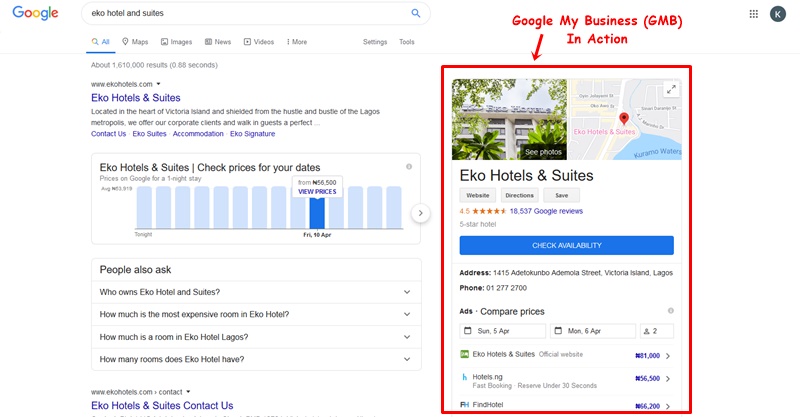Open the More search filter menu
The height and width of the screenshot is (417, 800).
click(294, 42)
